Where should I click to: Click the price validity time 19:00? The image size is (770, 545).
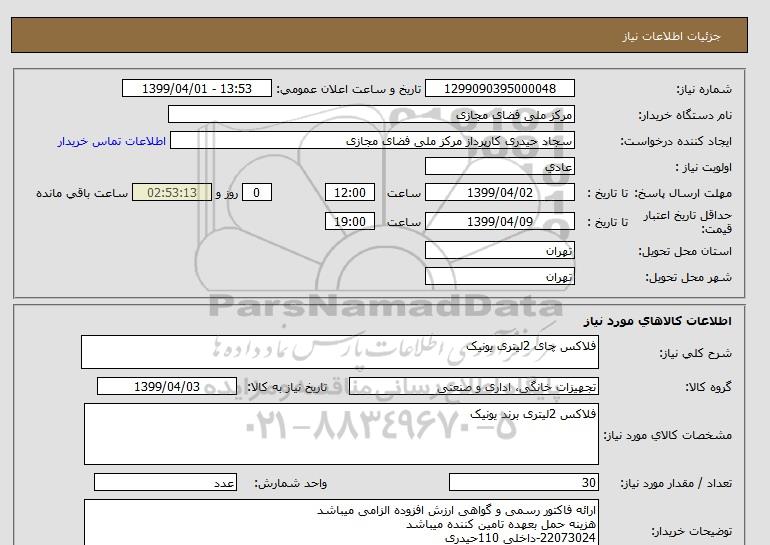point(350,221)
